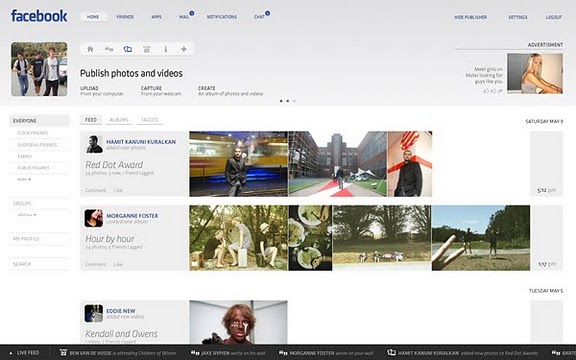Click the thumbs-up icon under the advertisement
576x360 pixels.
[486, 90]
